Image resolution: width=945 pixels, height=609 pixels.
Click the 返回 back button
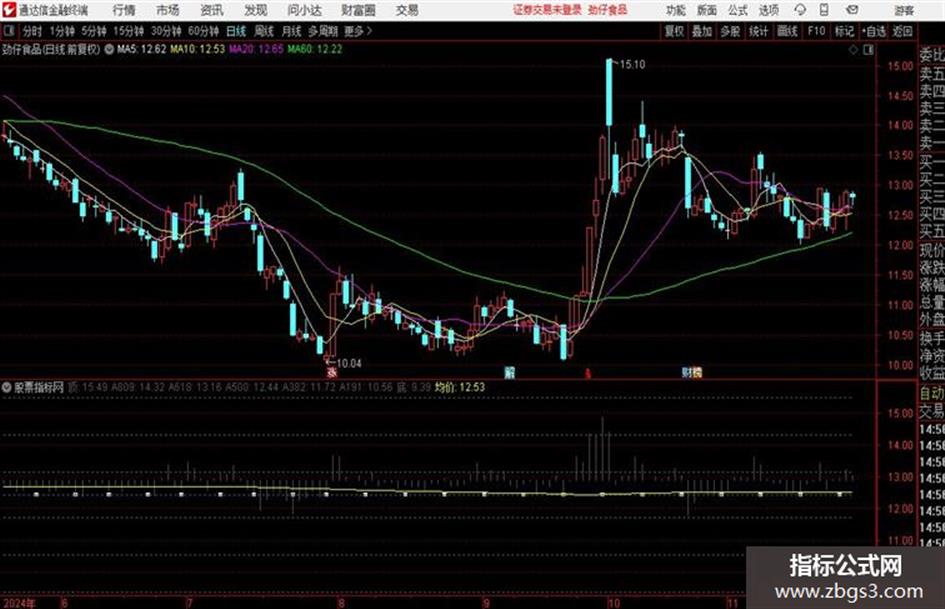click(x=902, y=31)
